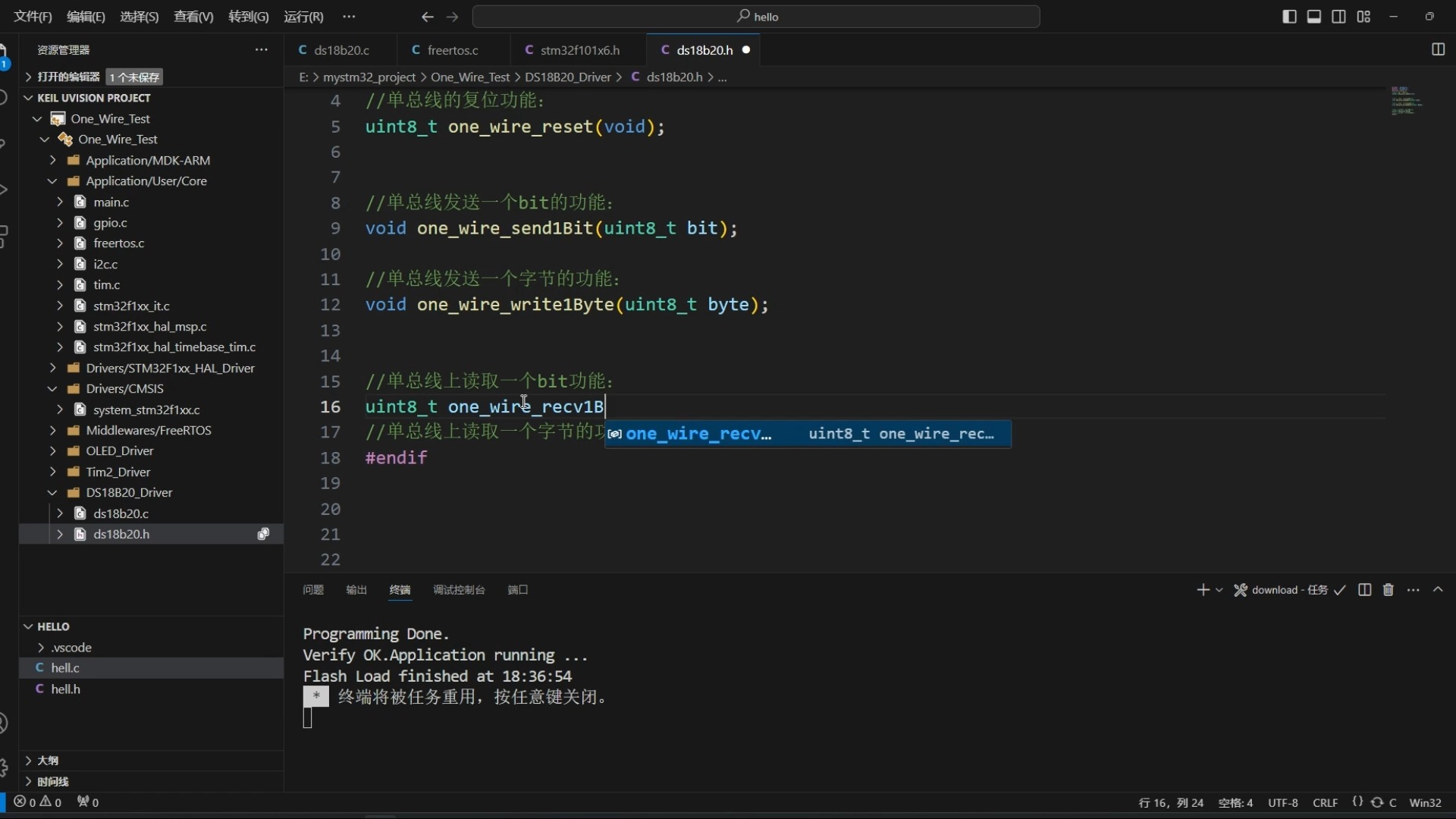1456x819 pixels.
Task: Open hell.h in HELLO folder
Action: click(65, 689)
